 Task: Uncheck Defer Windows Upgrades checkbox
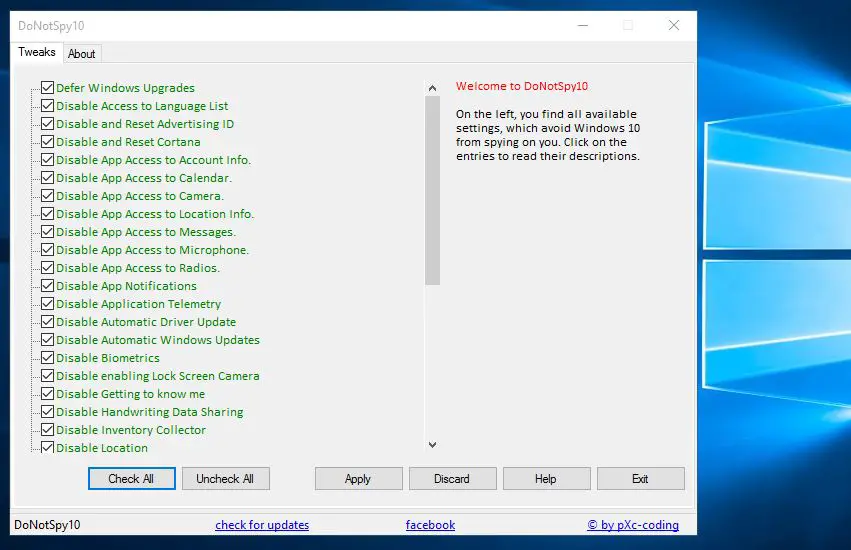(47, 87)
